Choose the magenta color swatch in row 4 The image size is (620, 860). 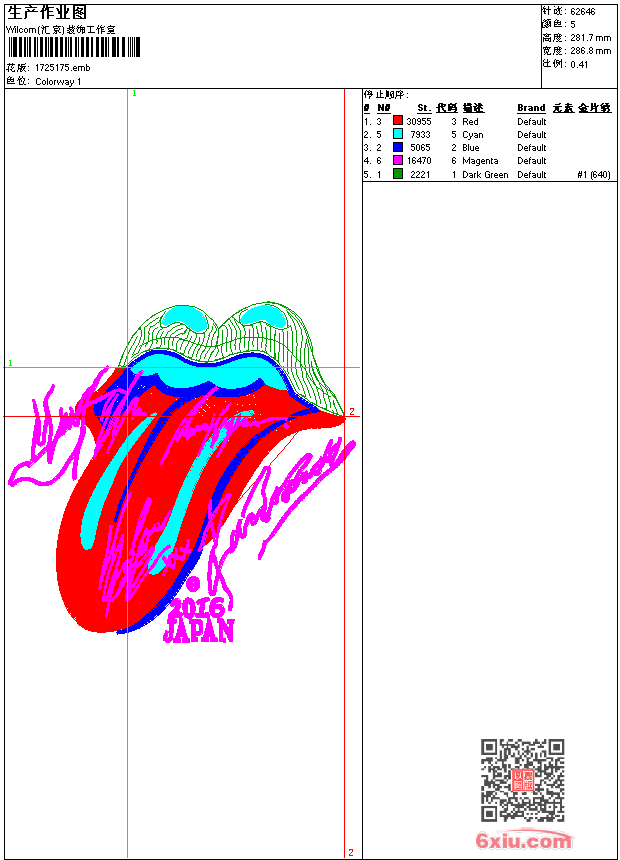398,160
